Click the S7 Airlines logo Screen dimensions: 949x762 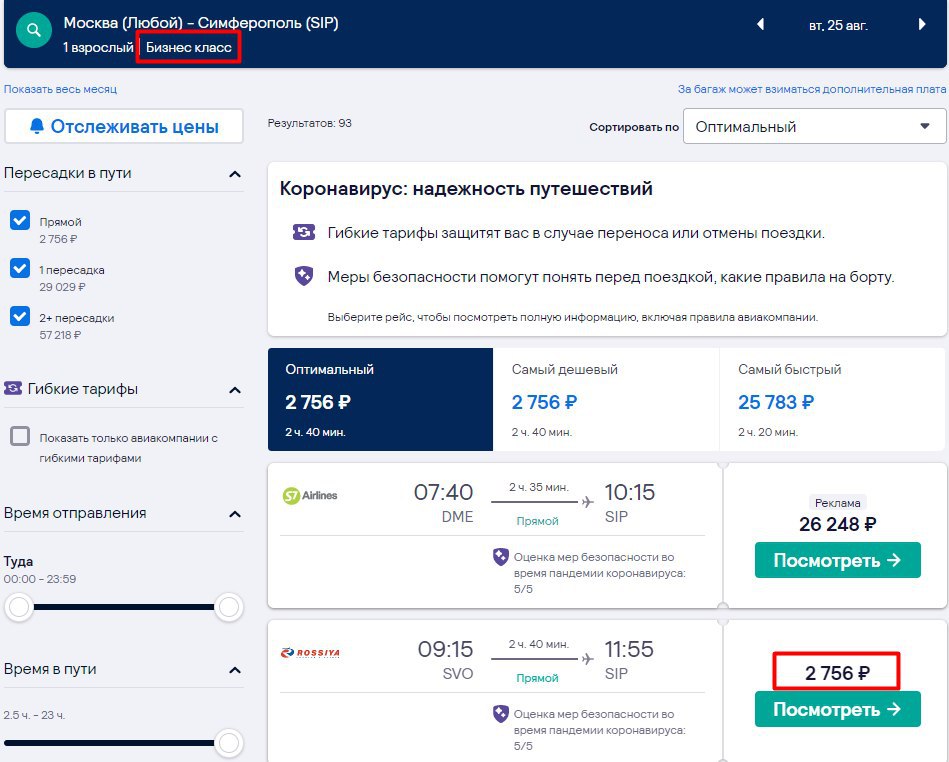(310, 495)
